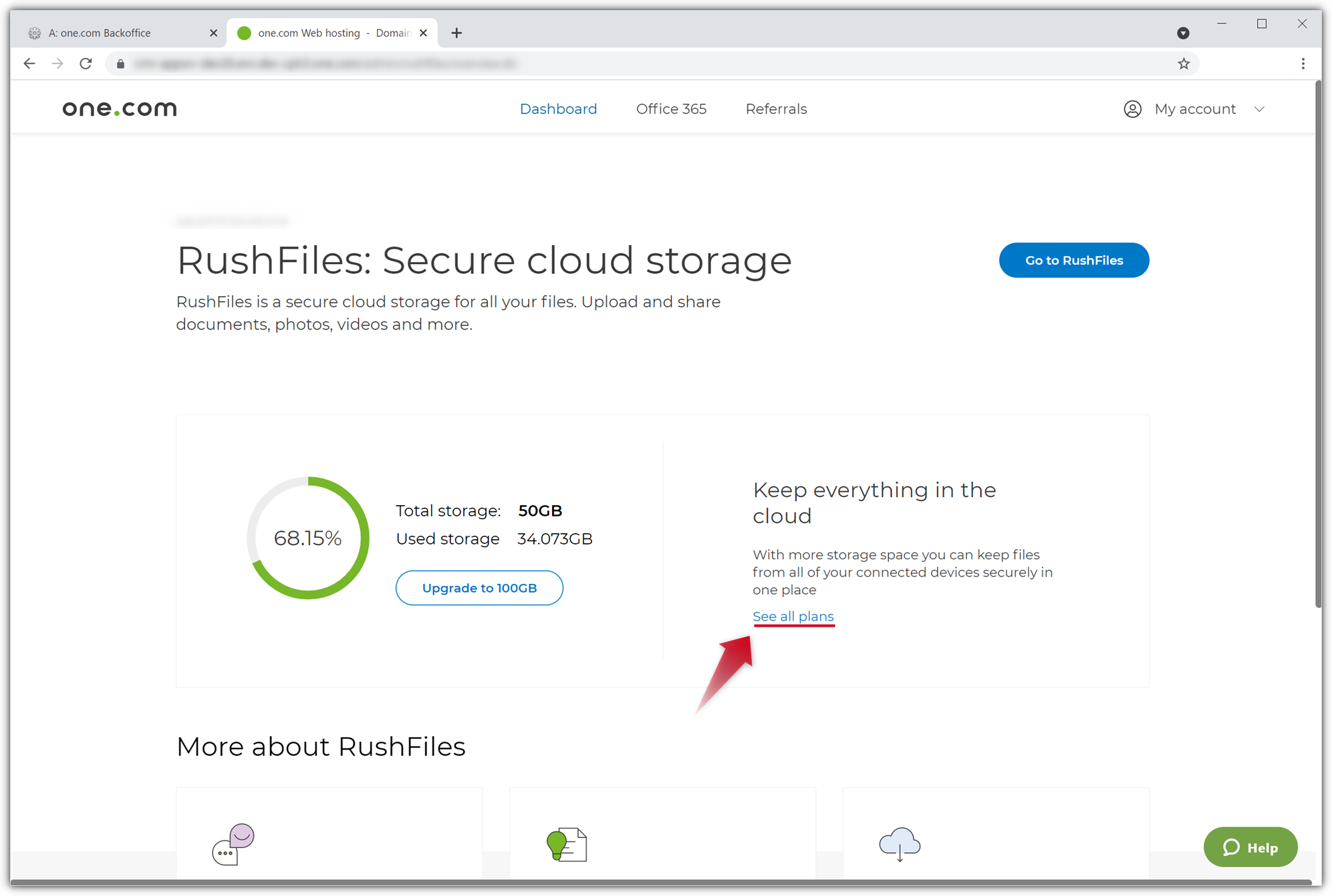The height and width of the screenshot is (896, 1332).
Task: Open the My account user profile icon
Action: (x=1132, y=109)
